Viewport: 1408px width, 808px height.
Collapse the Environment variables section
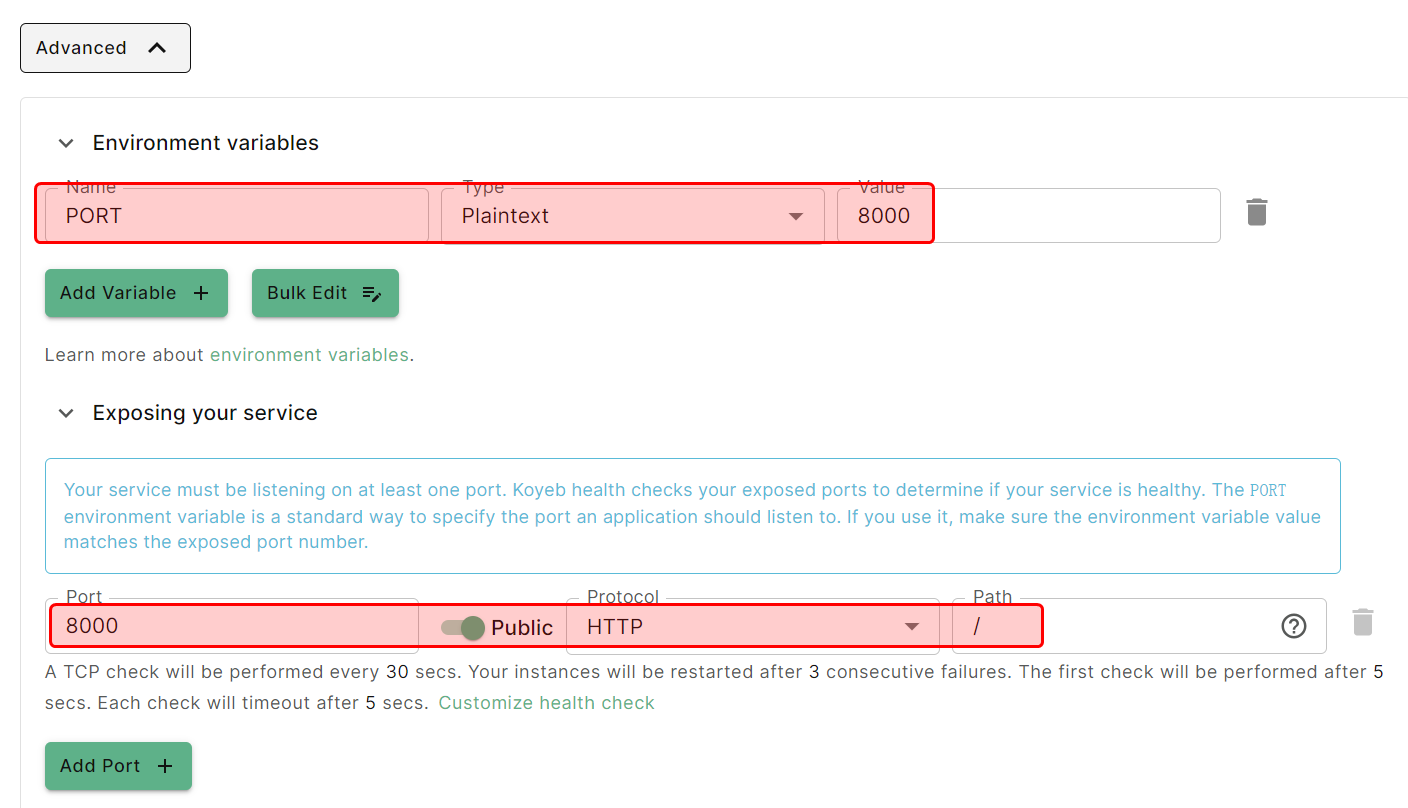pos(66,143)
